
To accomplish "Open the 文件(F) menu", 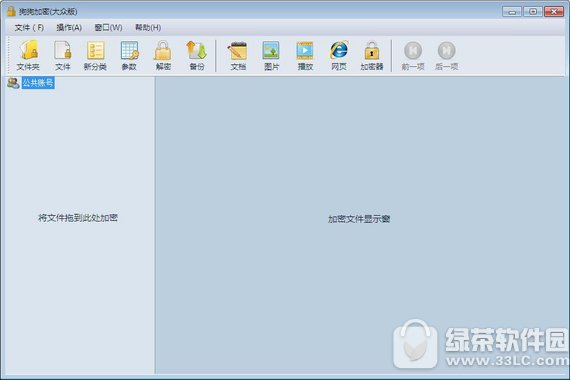I will point(29,28).
